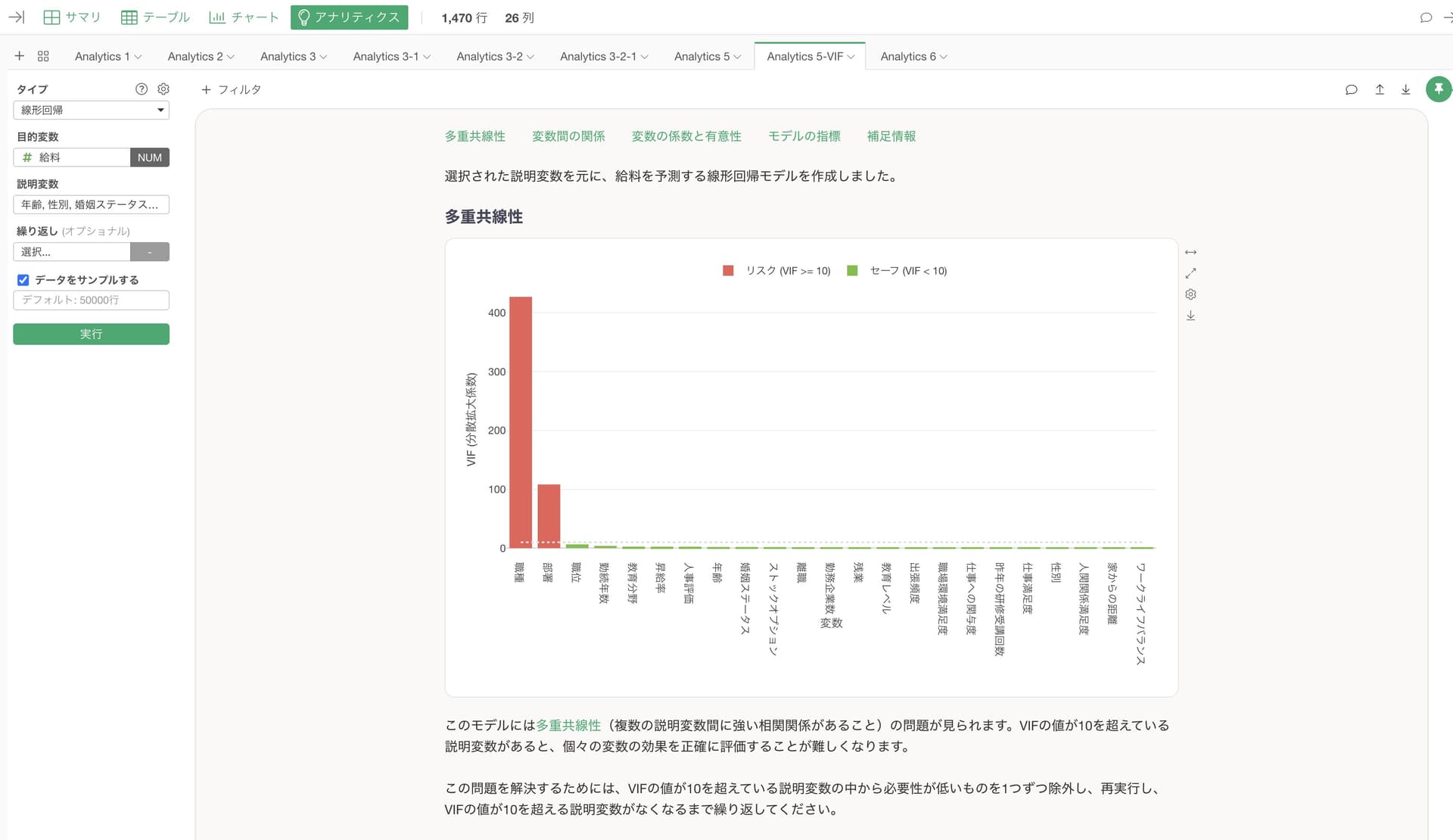Expand the Analytics 6 tab dropdown chevron
Image resolution: width=1453 pixels, height=840 pixels.
944,57
